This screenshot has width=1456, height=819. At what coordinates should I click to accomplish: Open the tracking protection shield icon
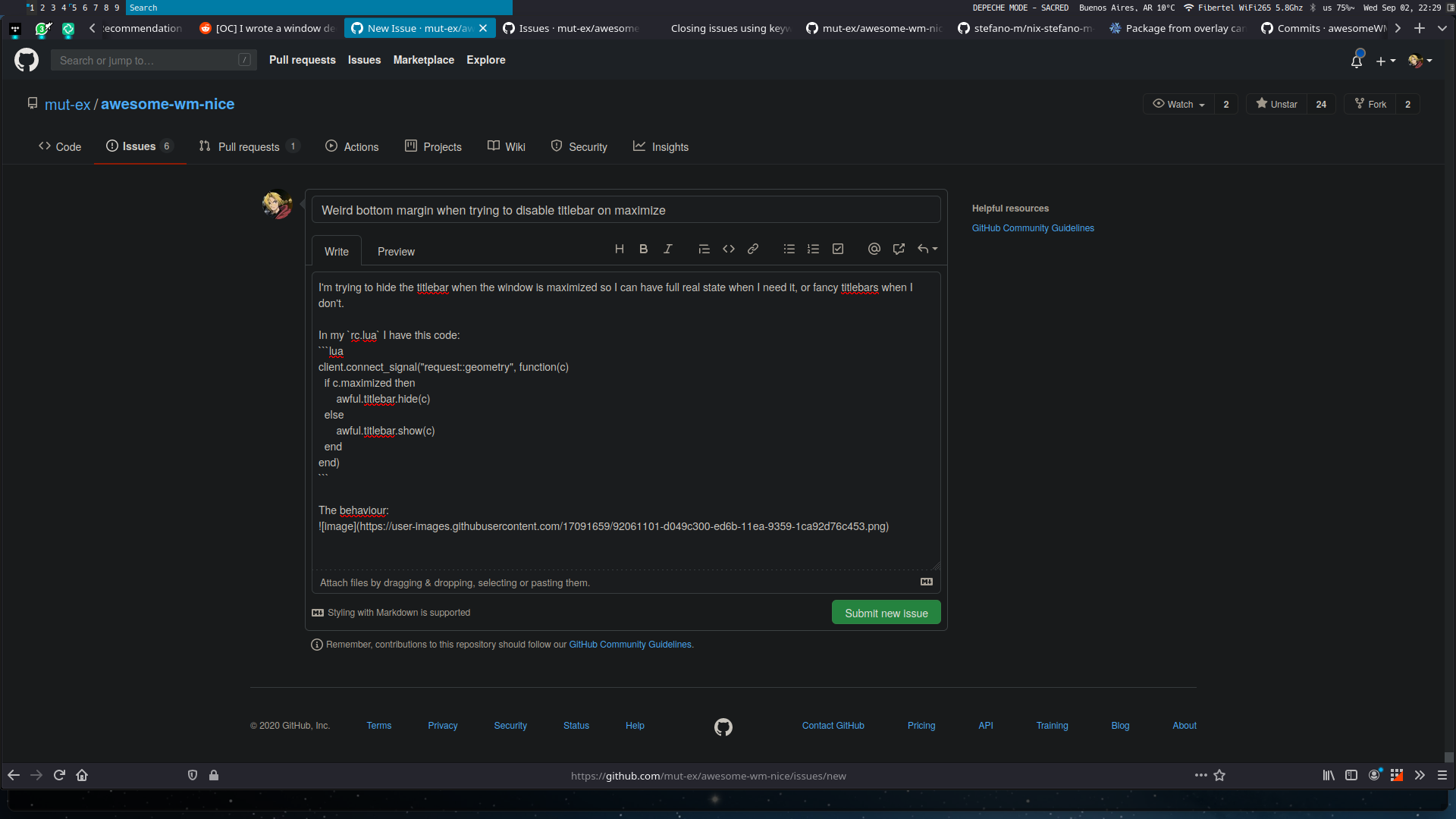pos(193,775)
